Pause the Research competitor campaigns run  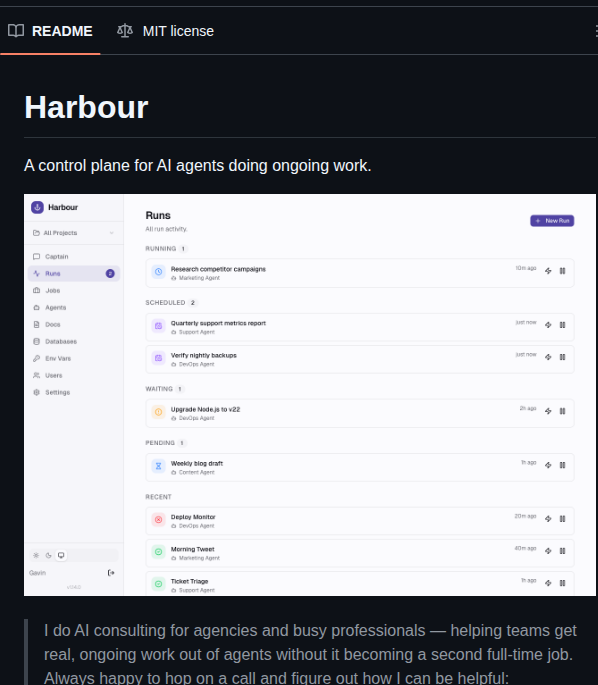563,271
